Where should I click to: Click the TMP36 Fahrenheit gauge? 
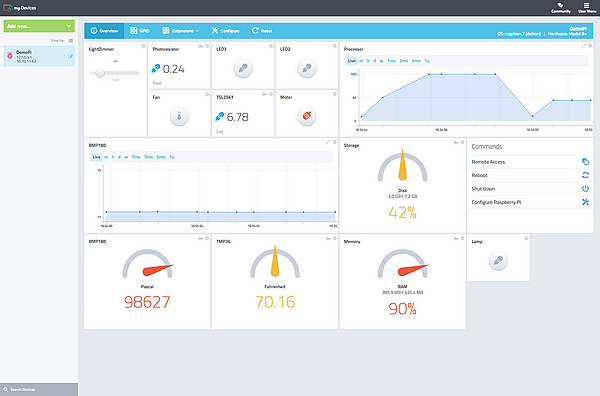click(x=275, y=262)
